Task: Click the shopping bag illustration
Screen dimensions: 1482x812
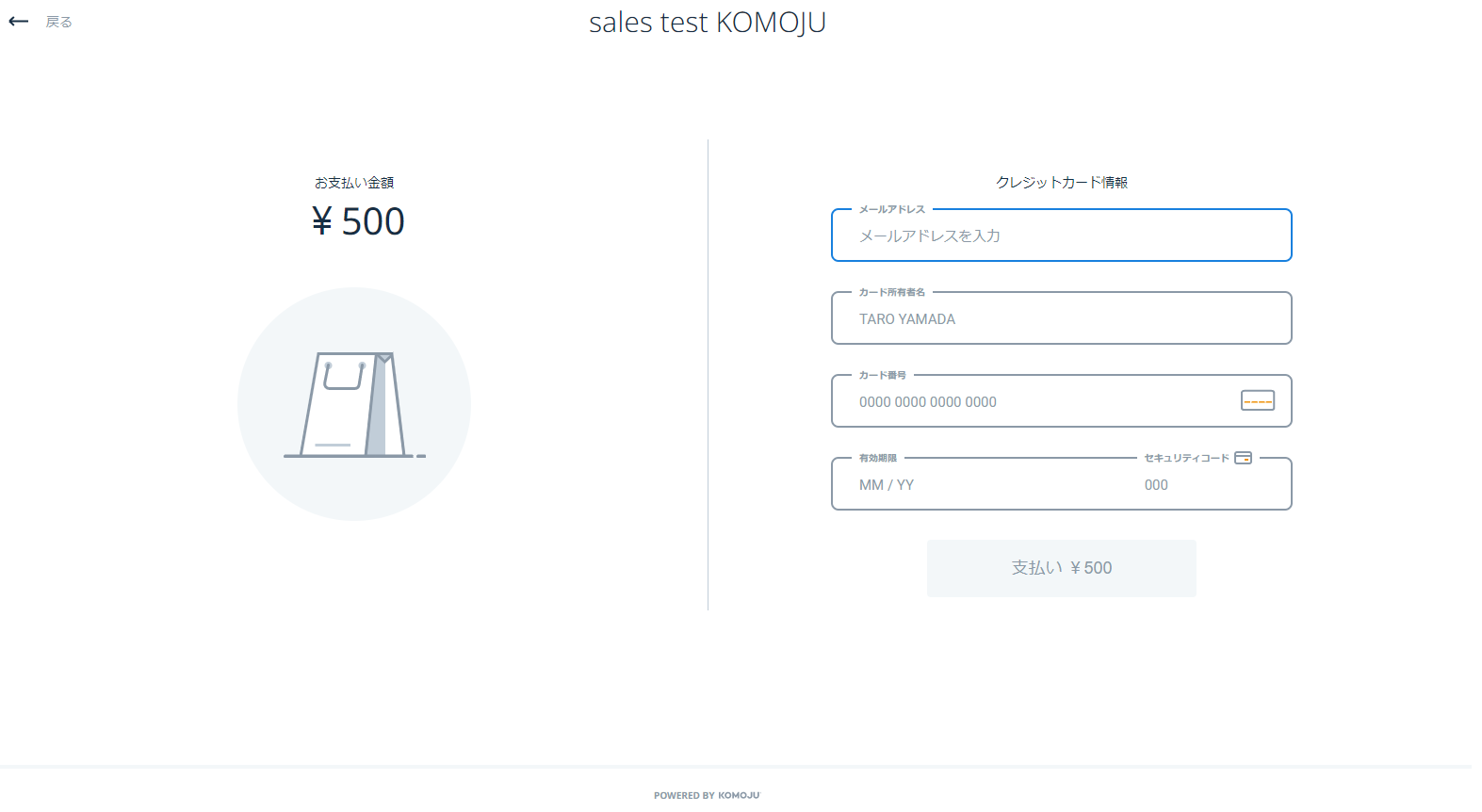Action: pos(354,405)
